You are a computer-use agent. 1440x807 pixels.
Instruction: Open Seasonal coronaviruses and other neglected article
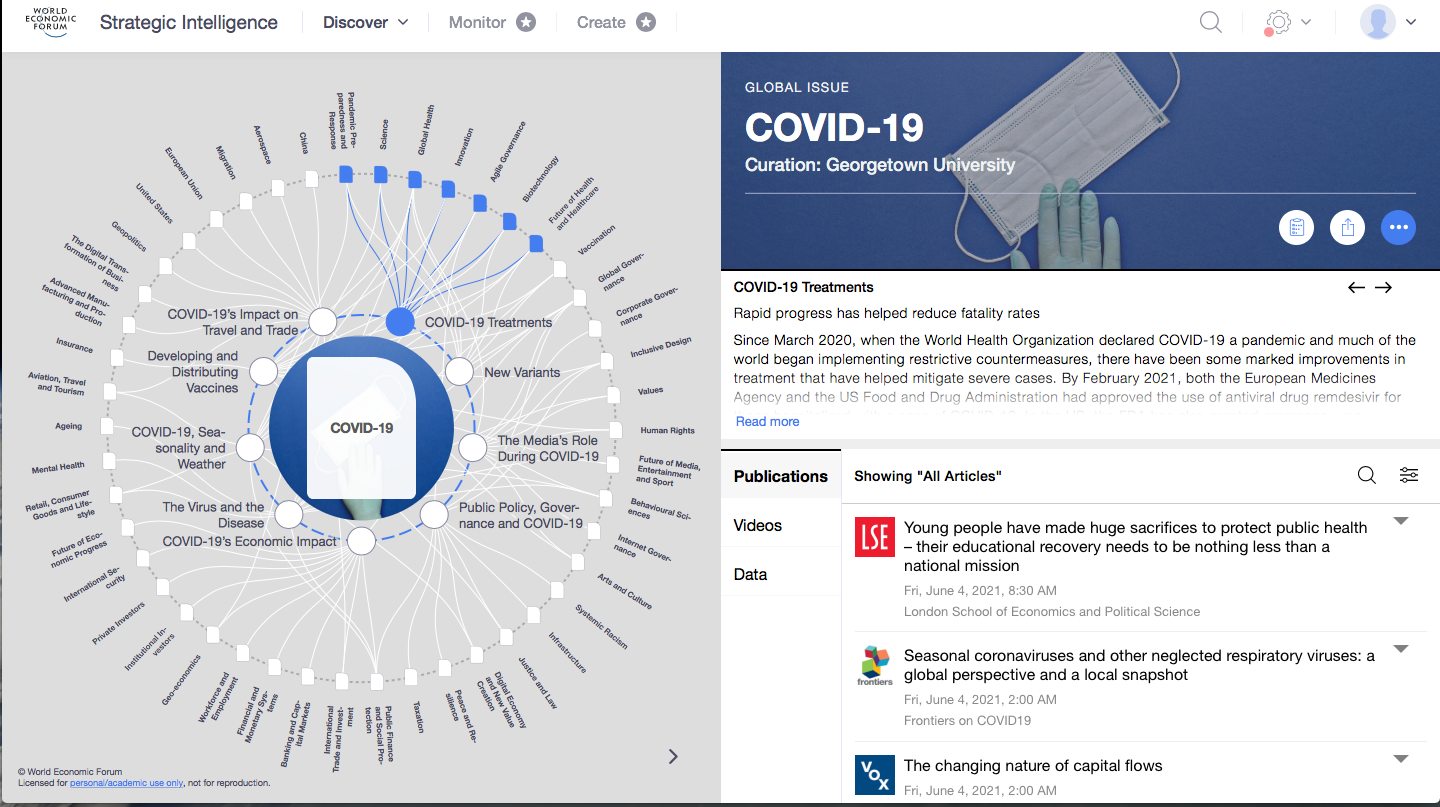1139,665
